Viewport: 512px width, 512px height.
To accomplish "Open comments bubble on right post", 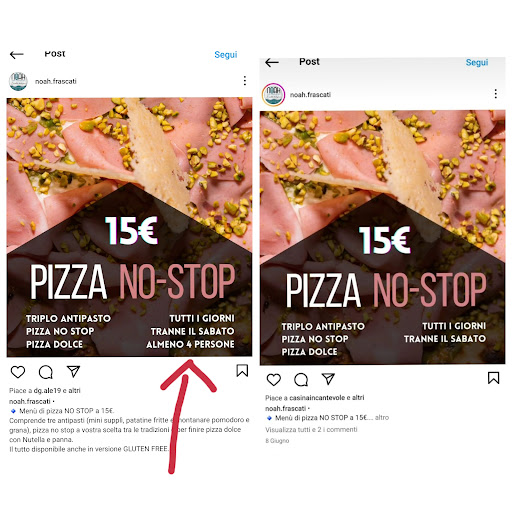I will click(x=301, y=380).
